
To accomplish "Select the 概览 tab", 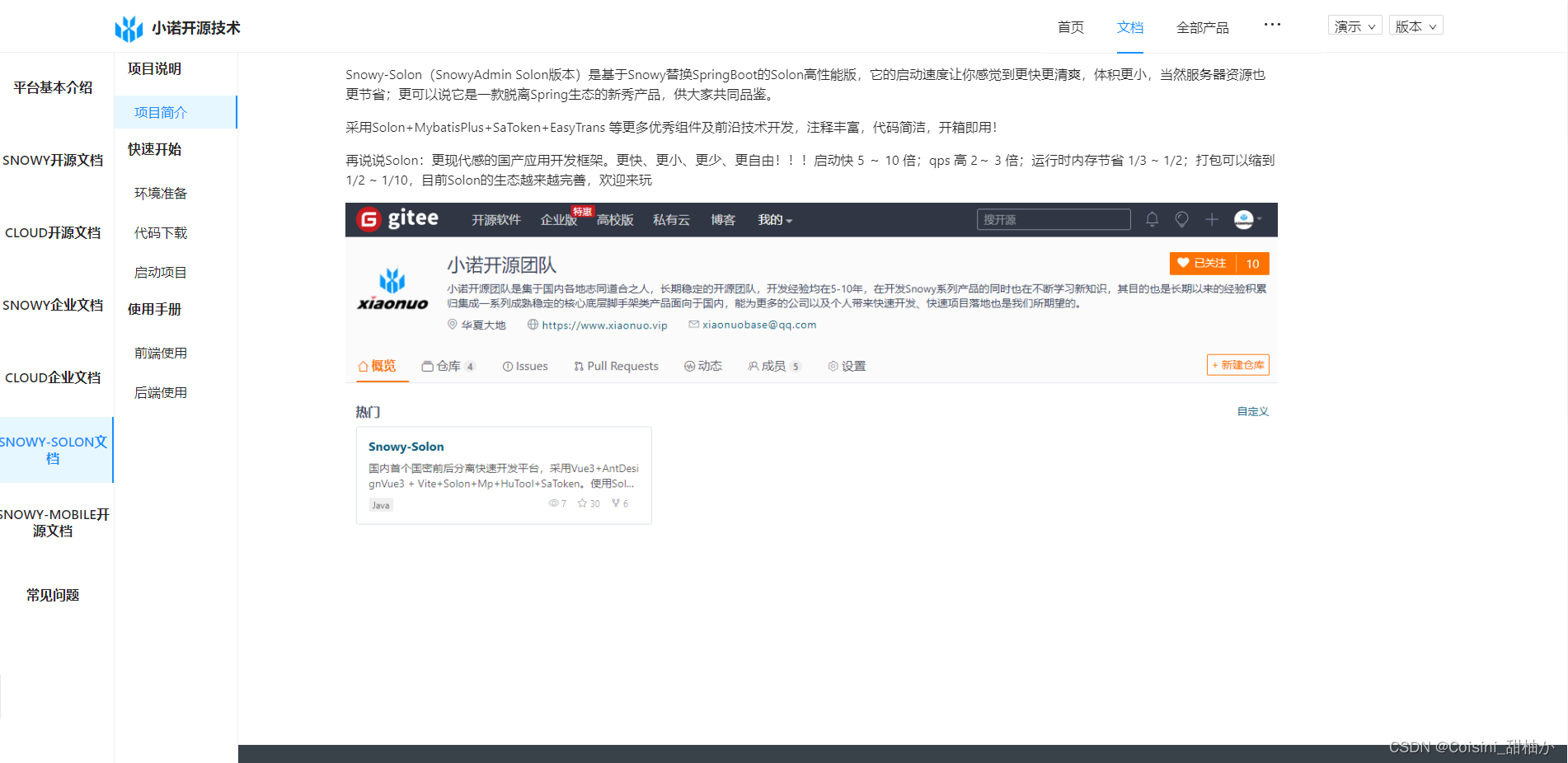I will coord(377,366).
